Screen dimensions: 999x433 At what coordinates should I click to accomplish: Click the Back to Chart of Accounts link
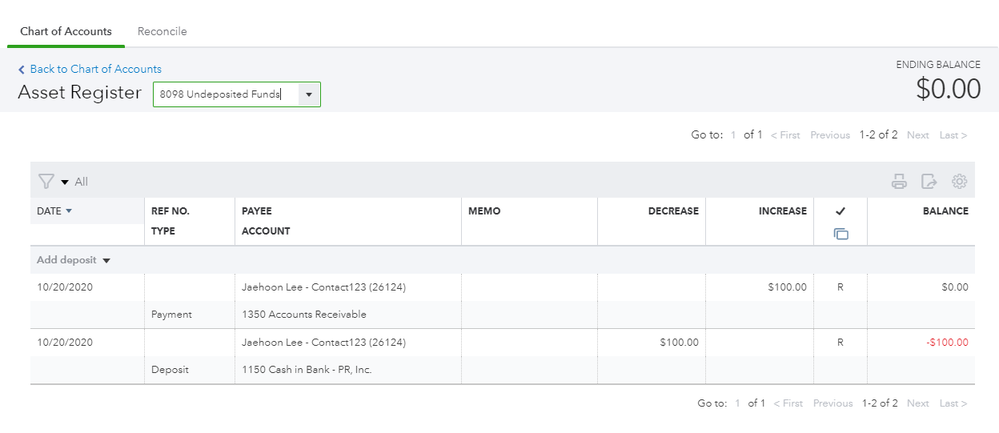[x=95, y=69]
